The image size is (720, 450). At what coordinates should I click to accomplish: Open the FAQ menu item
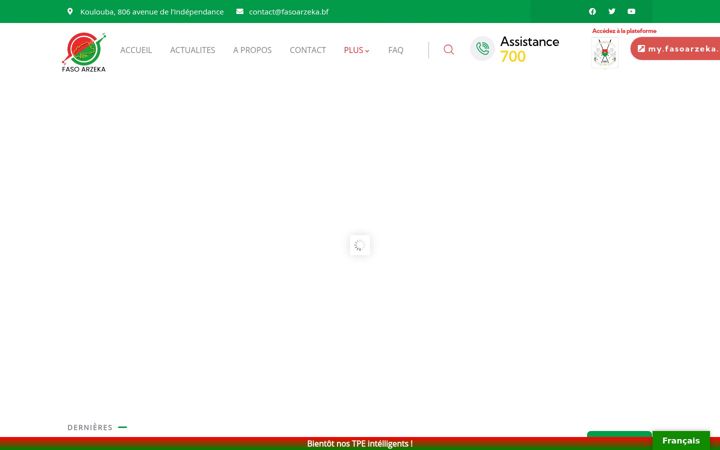395,50
